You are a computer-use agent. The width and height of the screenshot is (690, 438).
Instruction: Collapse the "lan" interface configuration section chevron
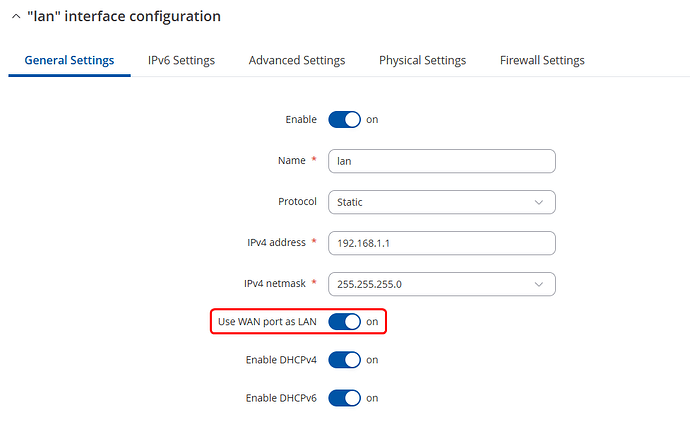coord(14,17)
